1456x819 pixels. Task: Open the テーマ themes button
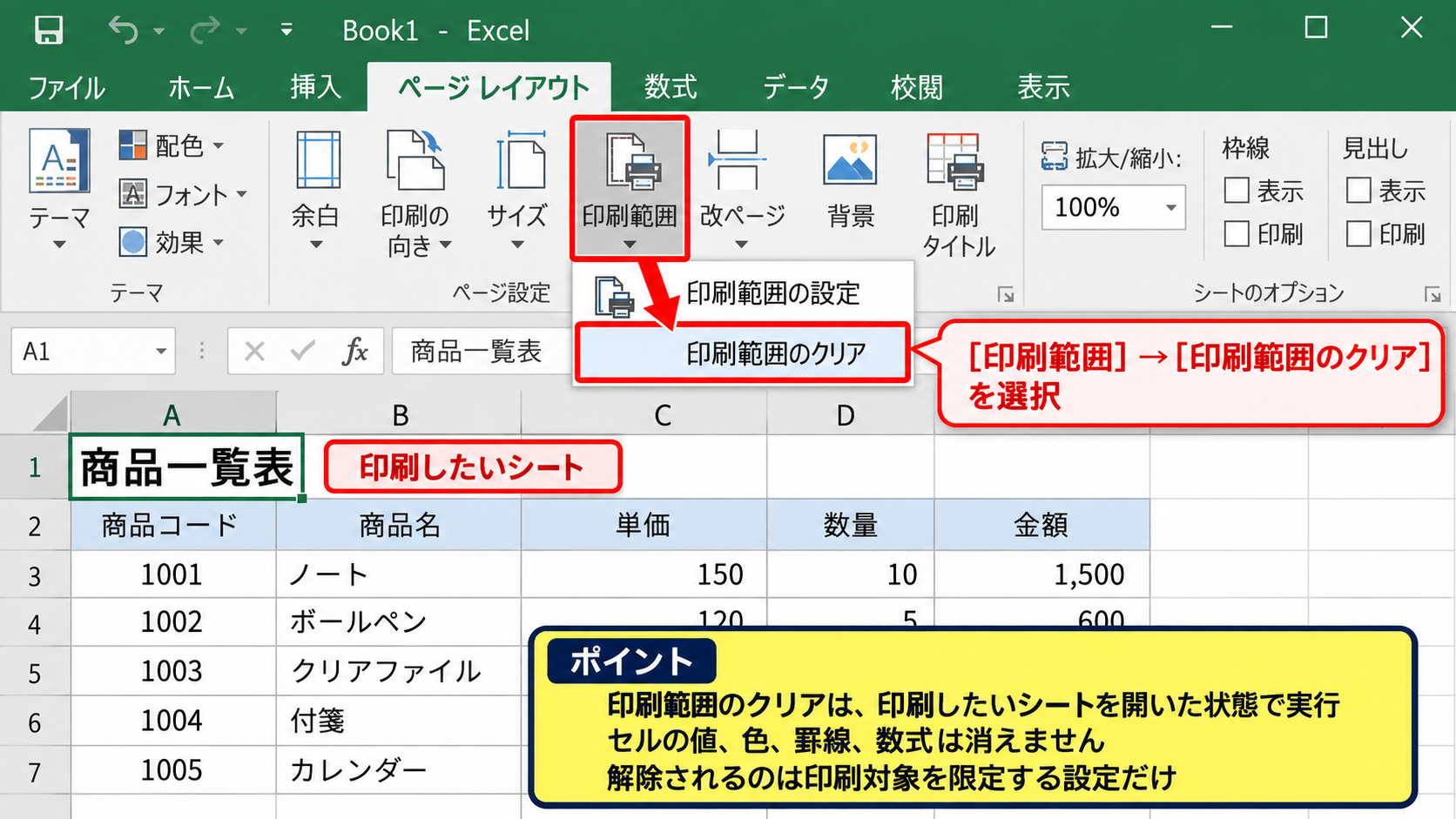pos(59,191)
